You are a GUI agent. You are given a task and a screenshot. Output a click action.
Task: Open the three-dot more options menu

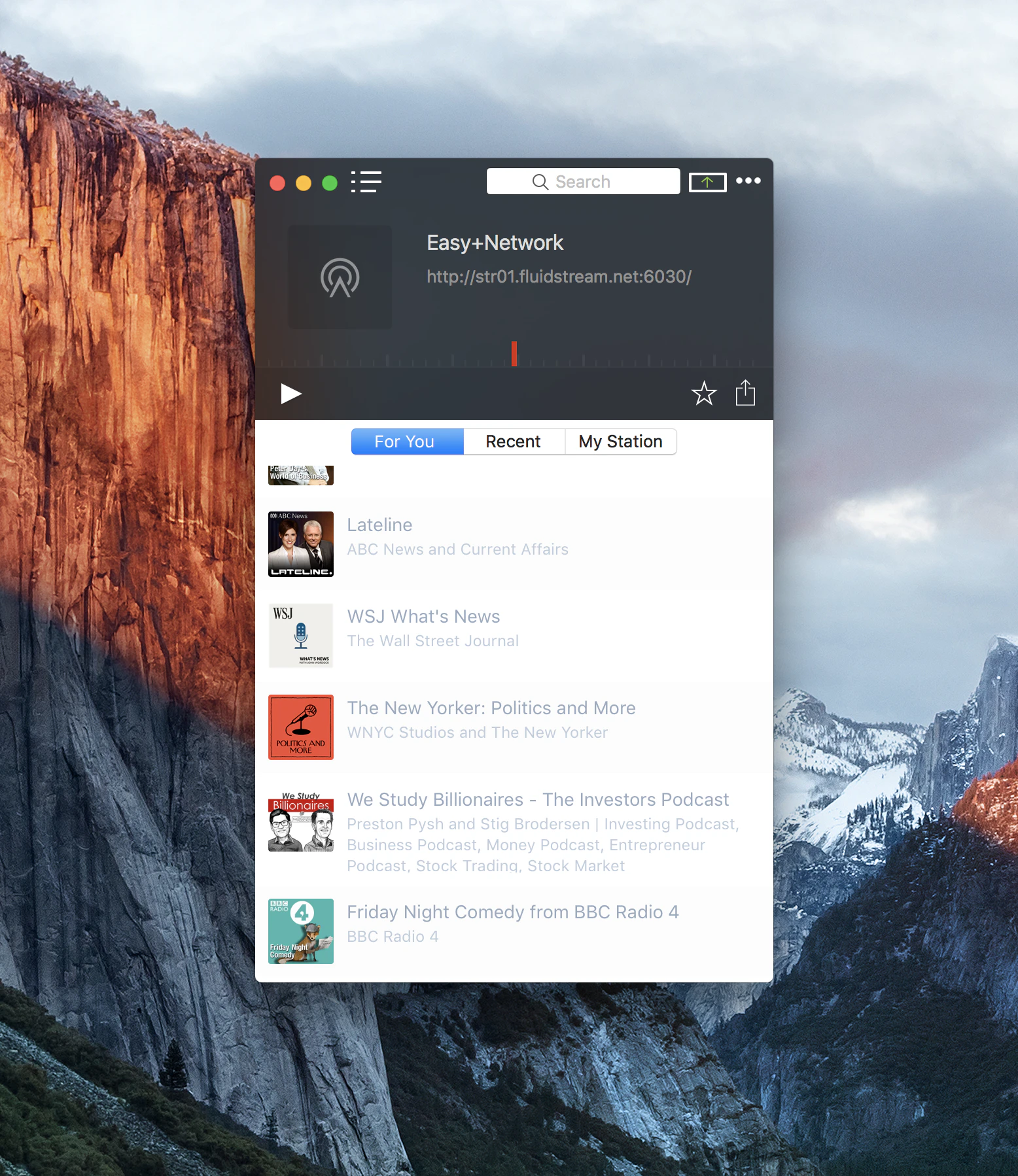[x=748, y=181]
